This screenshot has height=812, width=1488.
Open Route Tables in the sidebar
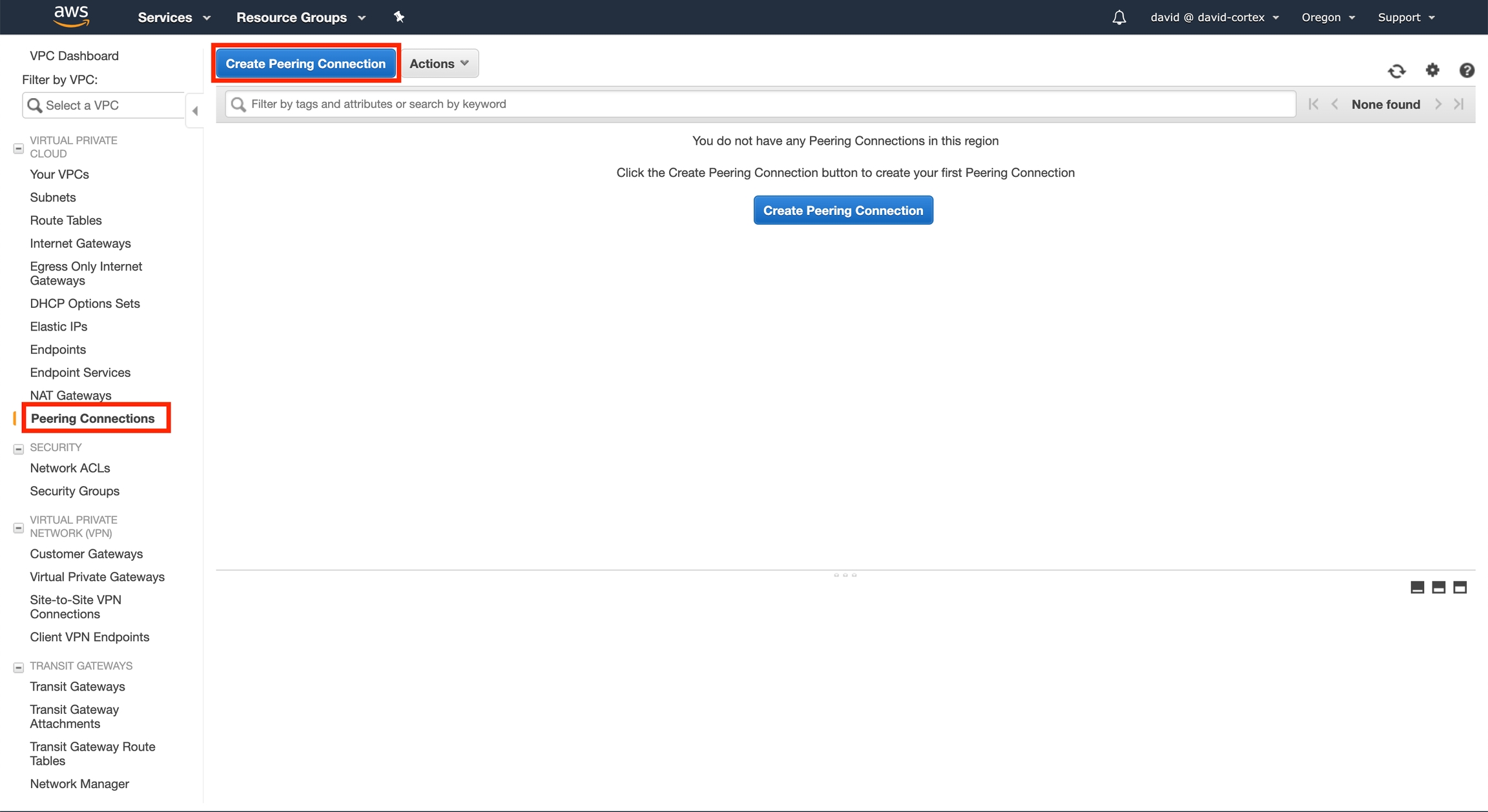[x=66, y=220]
